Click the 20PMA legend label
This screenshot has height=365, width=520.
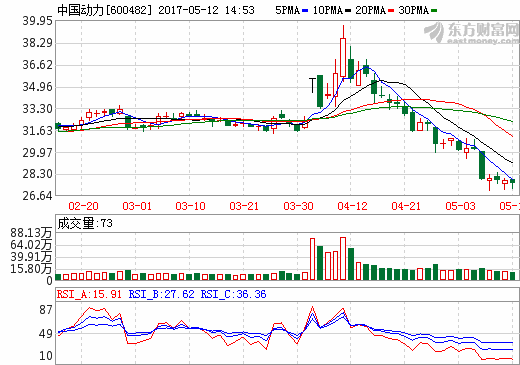tap(371, 10)
